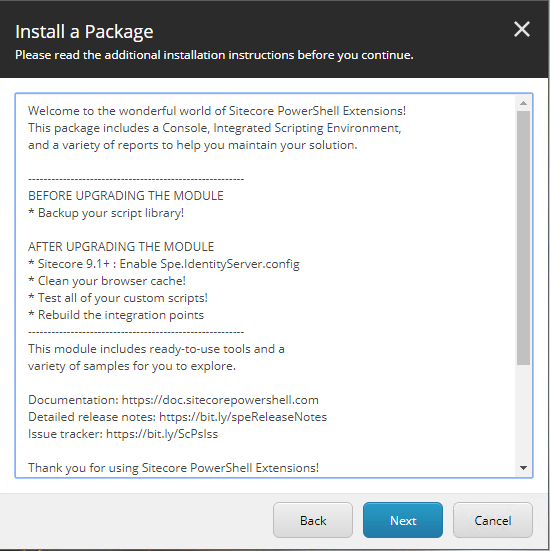Click the Clean your browser cache line

(x=107, y=281)
